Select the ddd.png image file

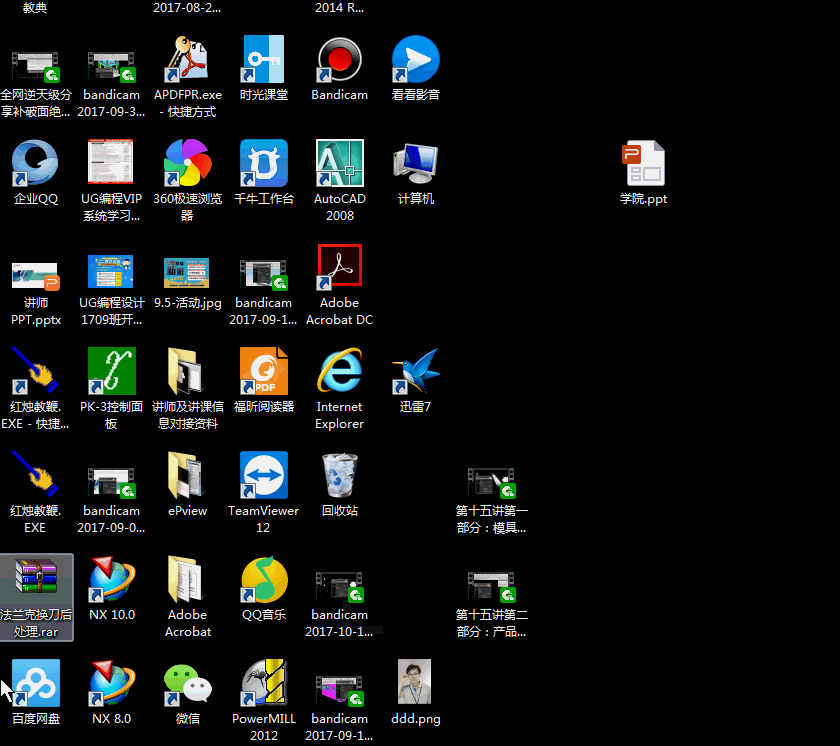pos(416,692)
